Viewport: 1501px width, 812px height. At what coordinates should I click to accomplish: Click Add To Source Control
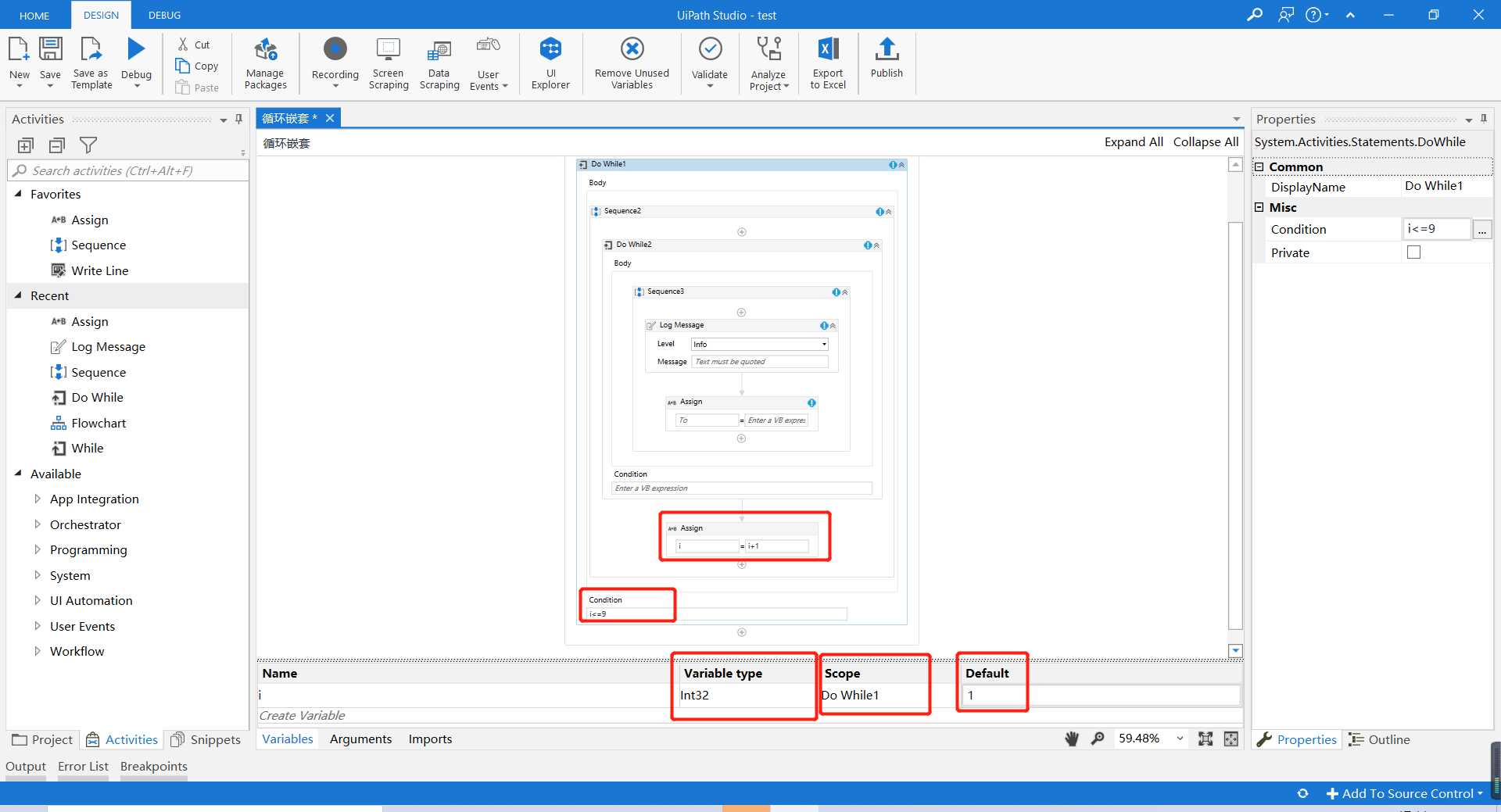pyautogui.click(x=1404, y=793)
